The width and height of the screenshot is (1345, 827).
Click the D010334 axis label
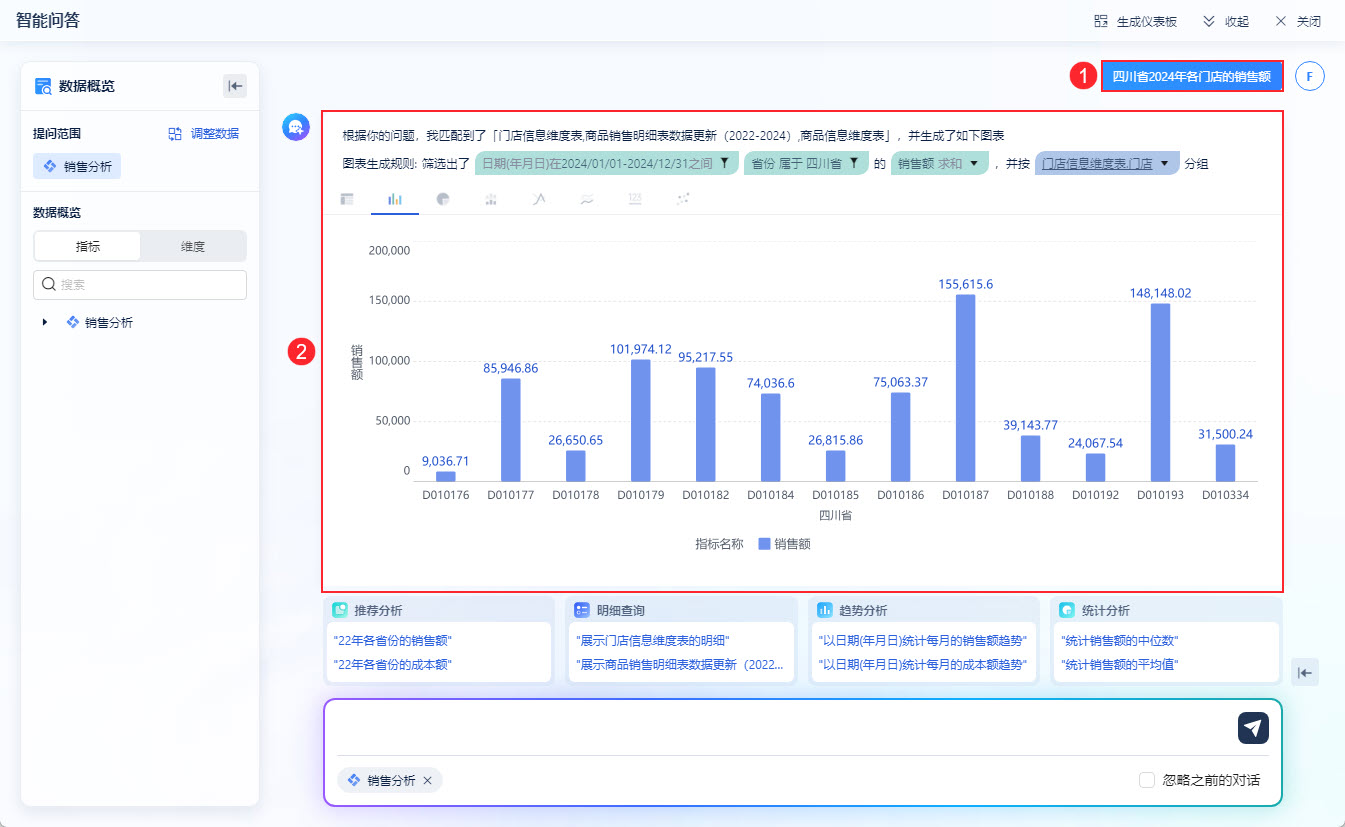tap(1226, 494)
